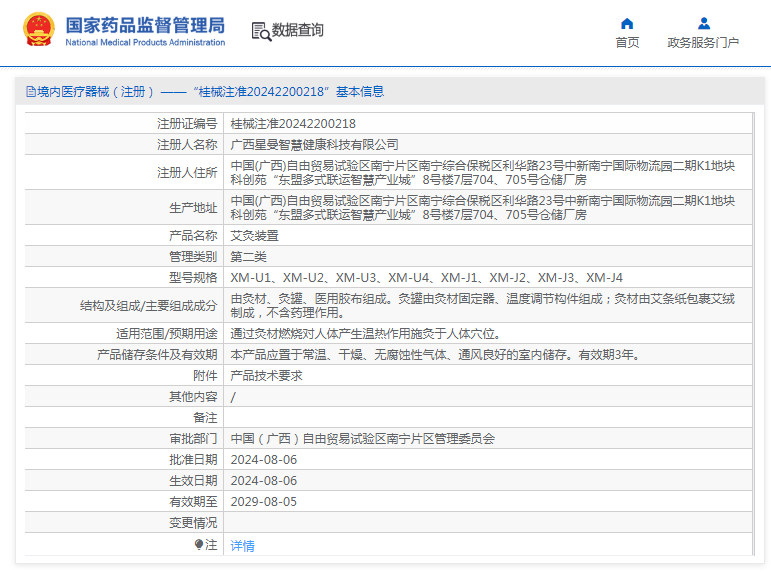Select approval date 2024-08-06 in 批准日期 row
771x578 pixels.
click(264, 460)
